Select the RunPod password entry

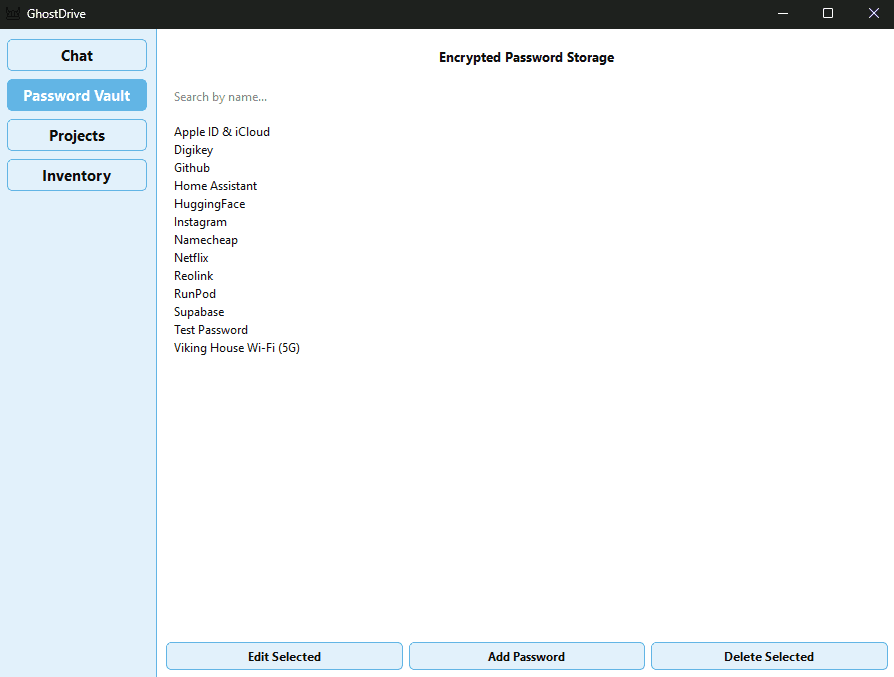click(194, 293)
